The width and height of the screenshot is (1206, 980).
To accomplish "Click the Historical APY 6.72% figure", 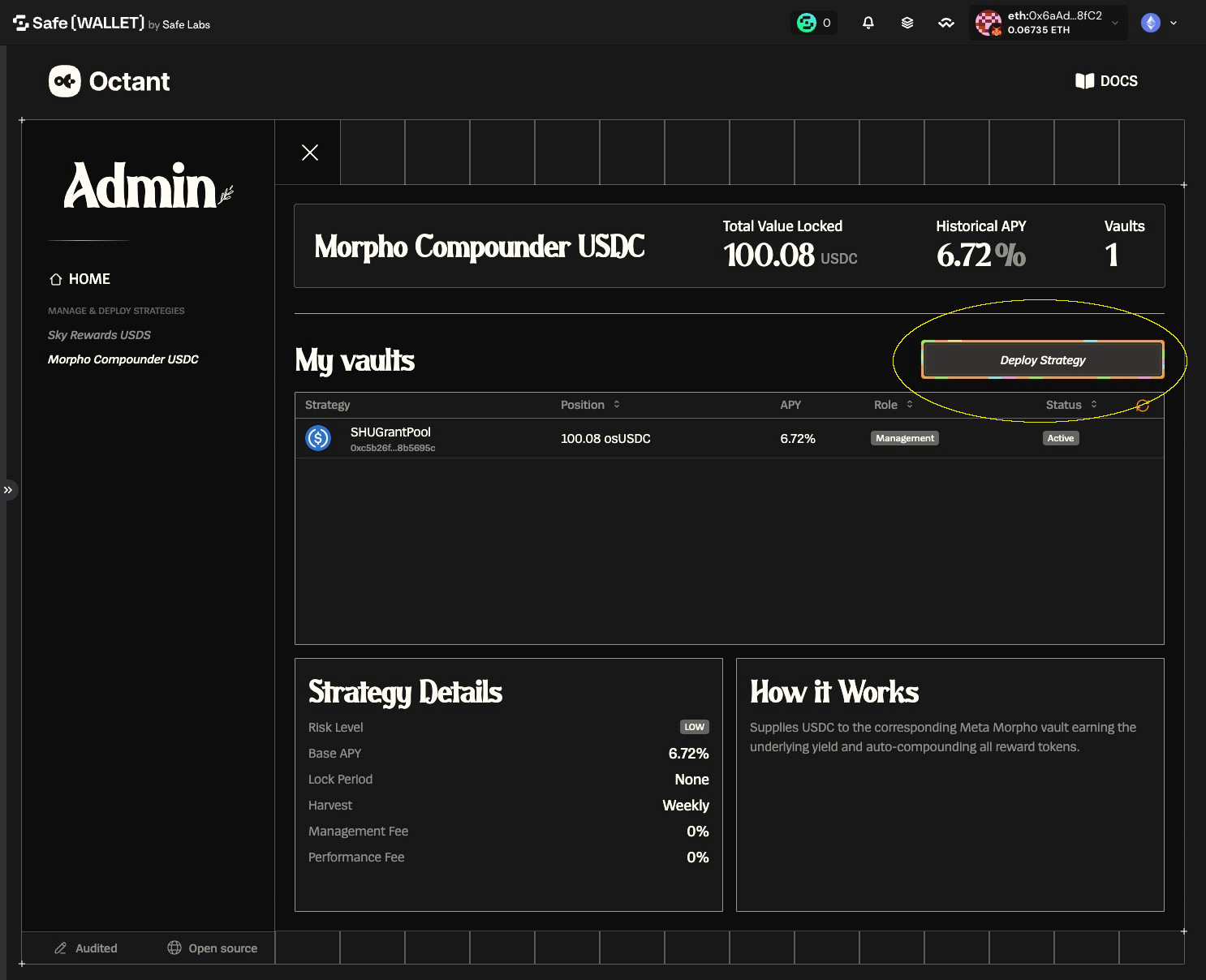I will click(x=981, y=256).
